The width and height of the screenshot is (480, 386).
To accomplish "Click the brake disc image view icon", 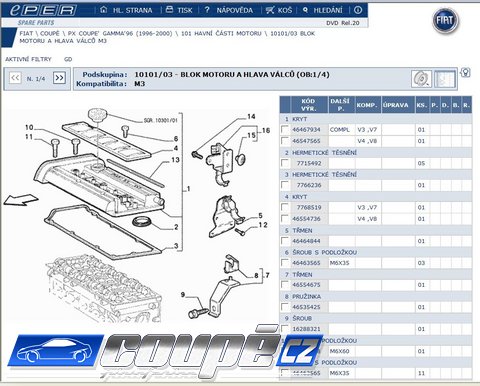I will pos(421,79).
